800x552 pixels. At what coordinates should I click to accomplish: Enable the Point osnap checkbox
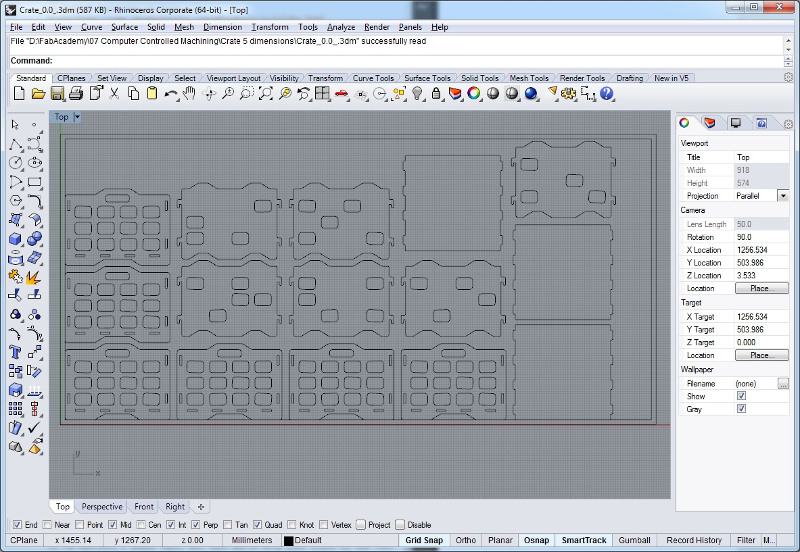coord(80,525)
